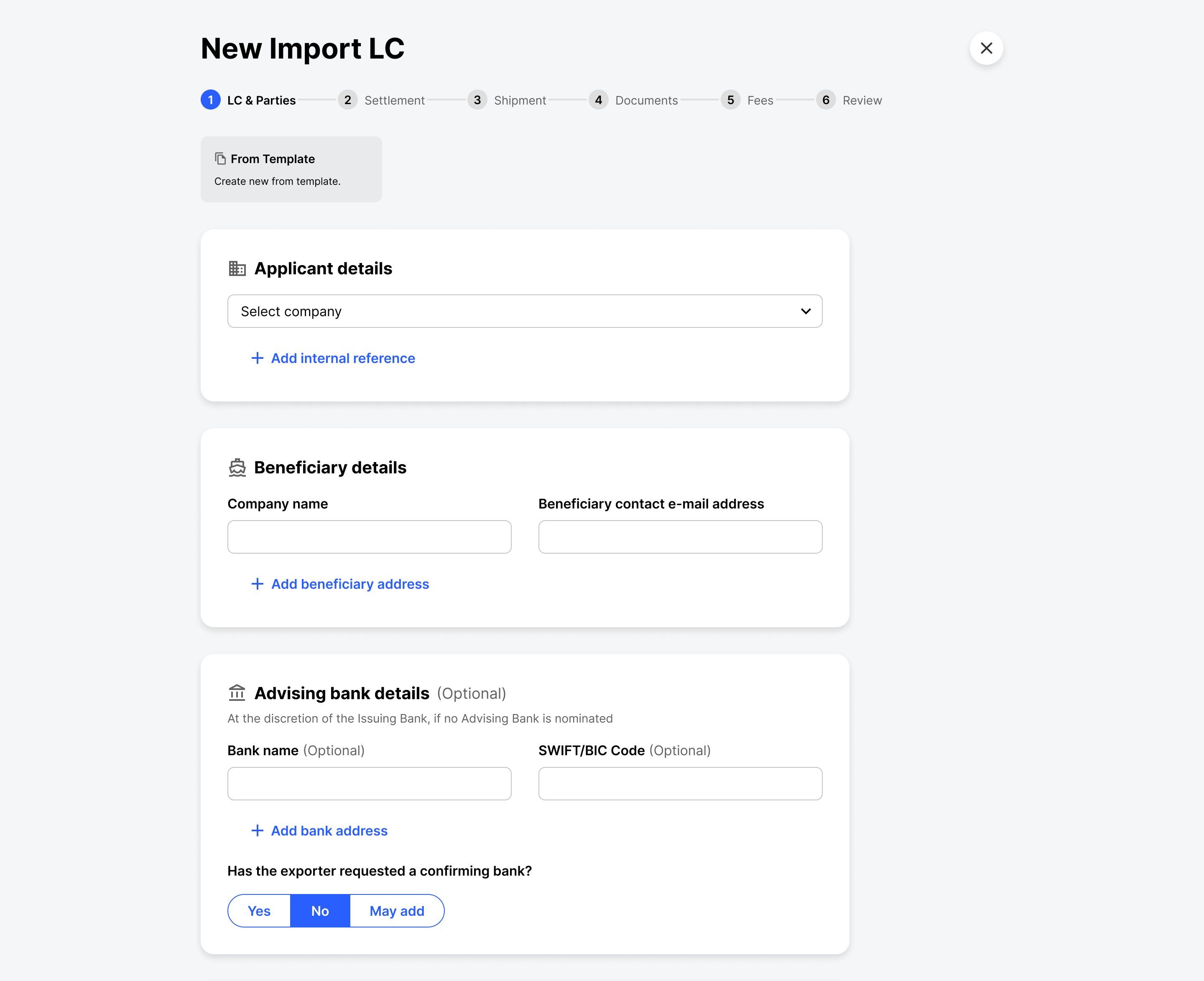This screenshot has height=981, width=1204.
Task: Click the confirming bank question text
Action: click(380, 871)
